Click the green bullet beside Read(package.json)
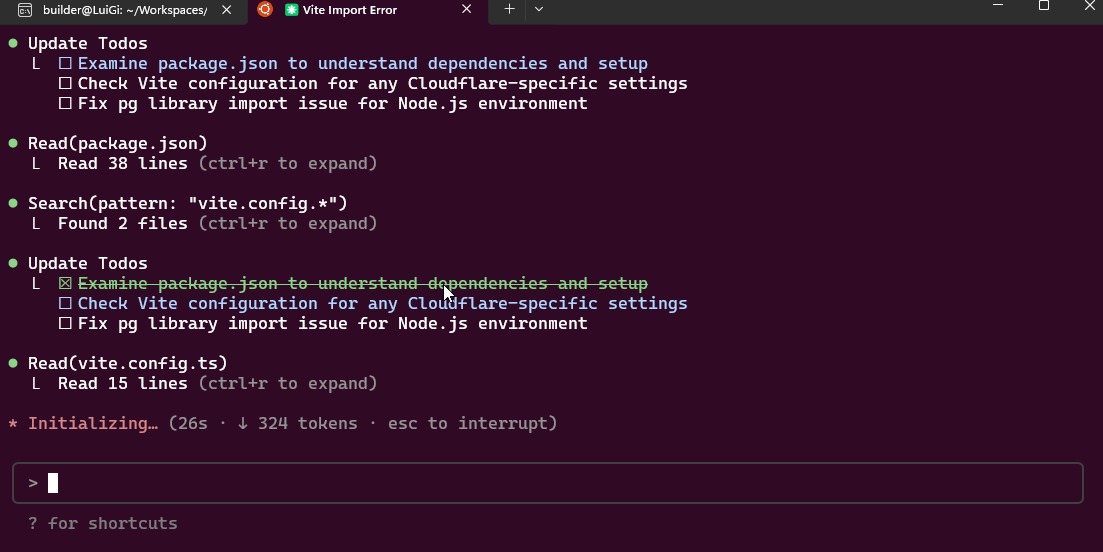This screenshot has width=1103, height=552. coord(13,143)
